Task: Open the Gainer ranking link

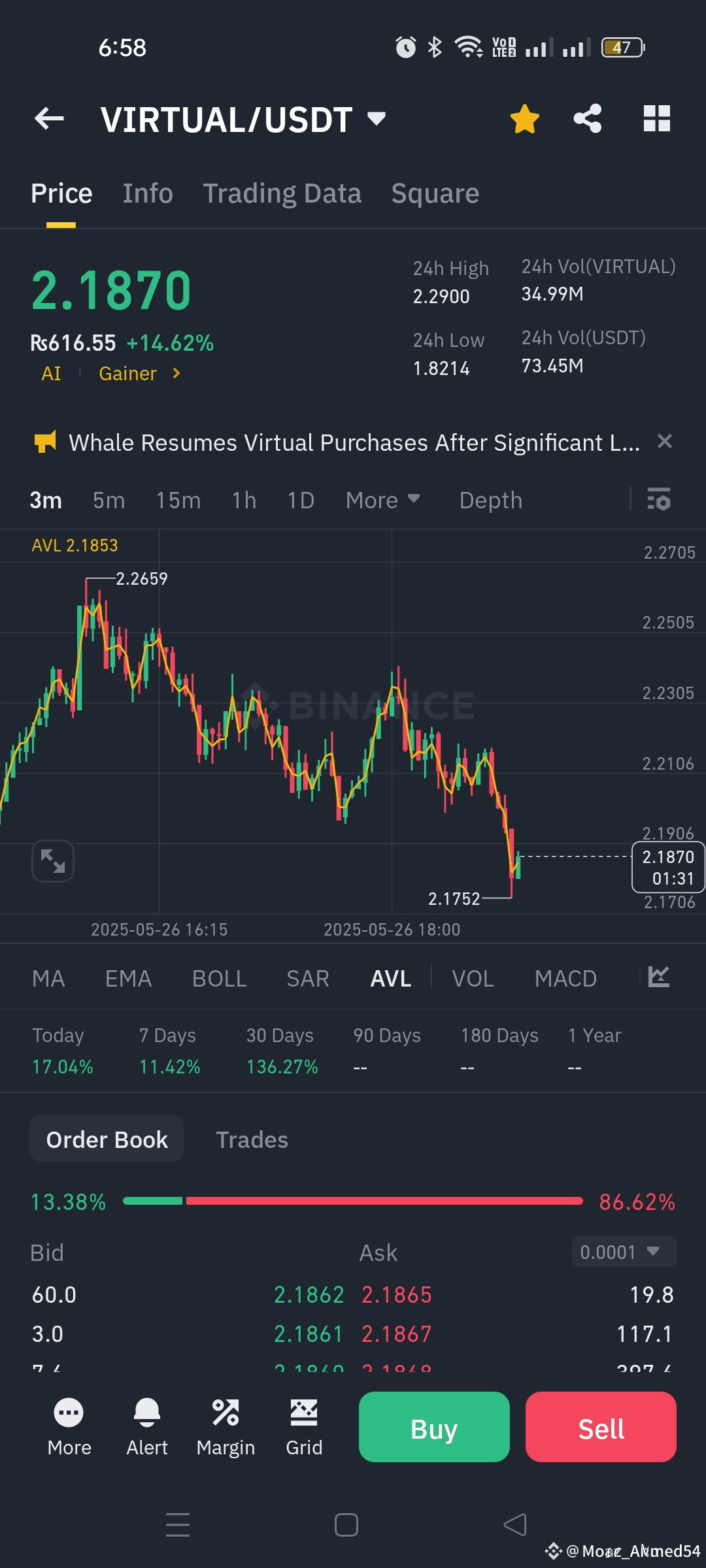Action: tap(127, 374)
